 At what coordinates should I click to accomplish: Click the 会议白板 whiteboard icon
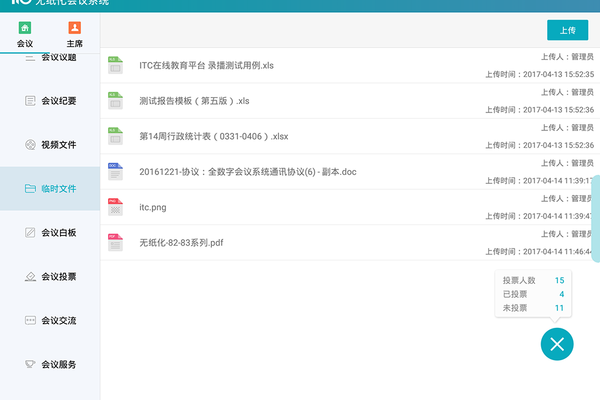pyautogui.click(x=31, y=233)
